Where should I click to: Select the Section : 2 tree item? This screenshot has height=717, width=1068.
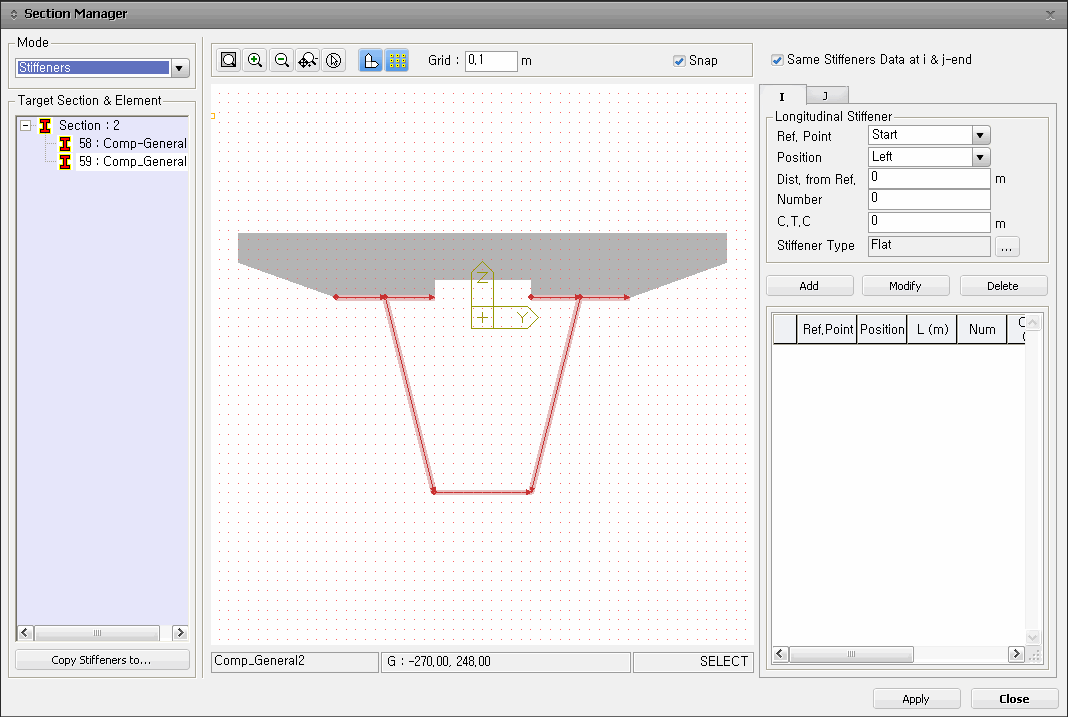click(x=89, y=125)
